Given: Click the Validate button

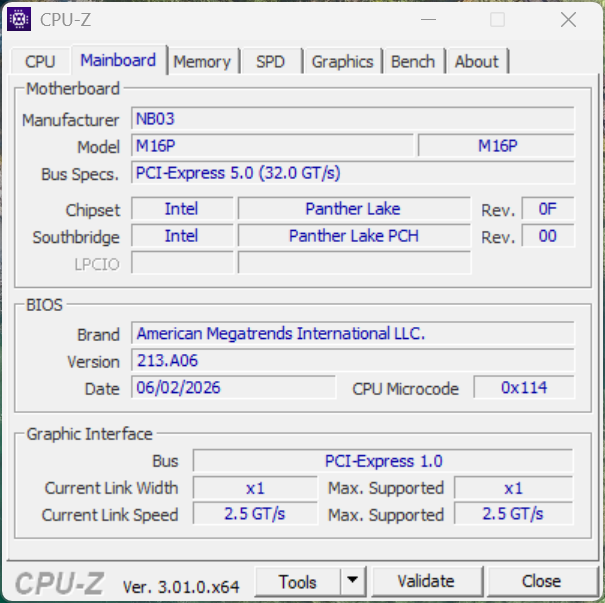Looking at the screenshot, I should tap(426, 581).
